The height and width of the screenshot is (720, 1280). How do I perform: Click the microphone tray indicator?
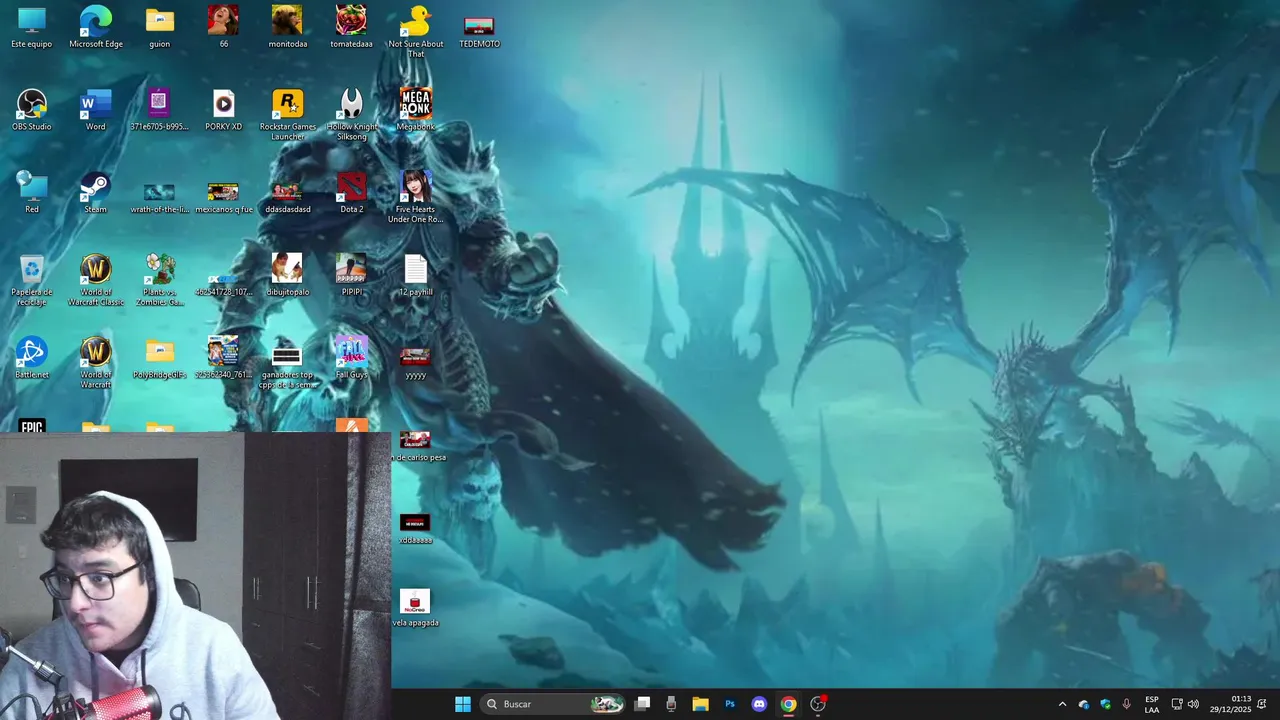click(x=1127, y=704)
